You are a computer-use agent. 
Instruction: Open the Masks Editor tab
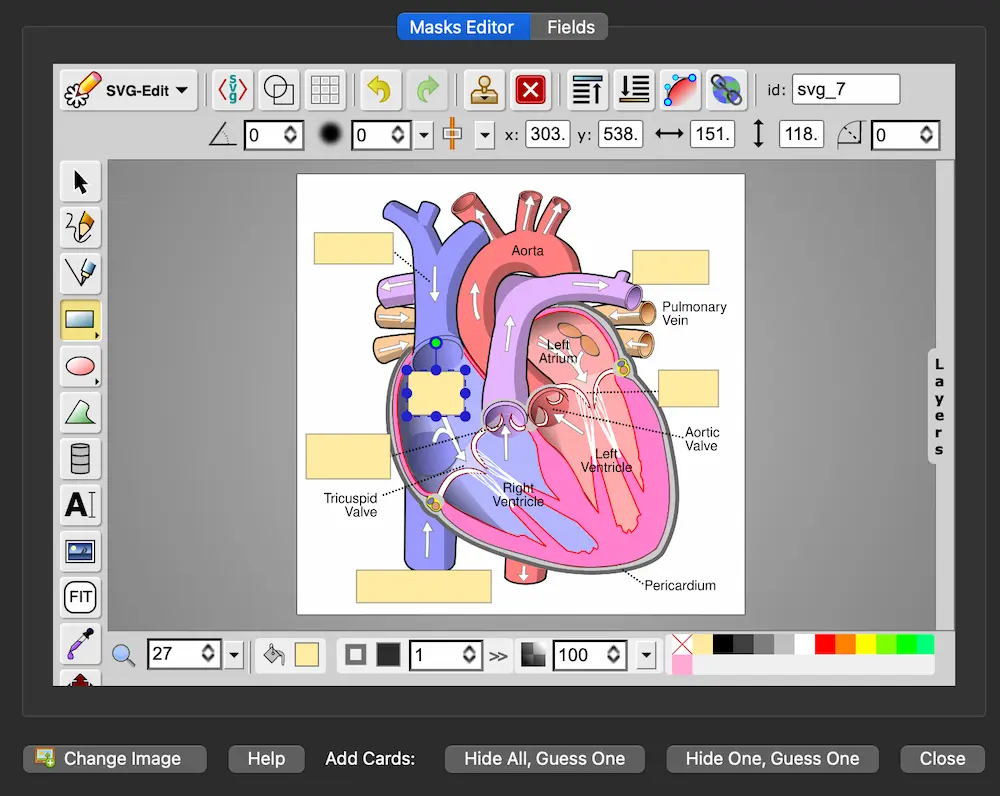463,27
